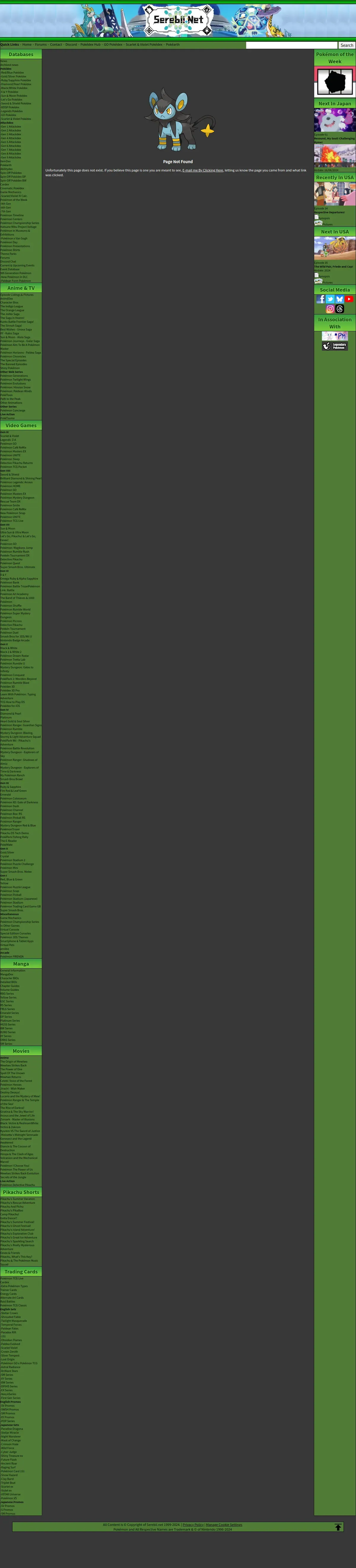Click the Search button
Screen dimensions: 356x1568
coord(347,45)
